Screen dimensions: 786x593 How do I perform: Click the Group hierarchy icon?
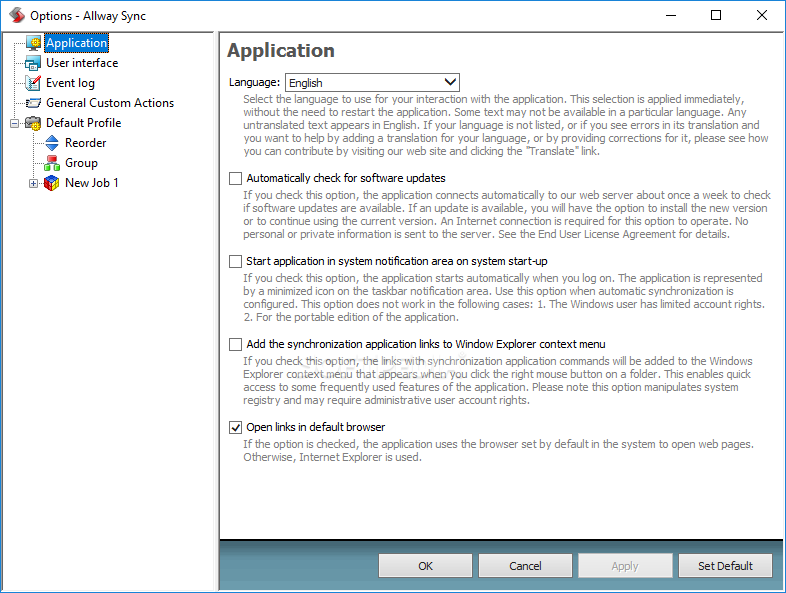[52, 163]
